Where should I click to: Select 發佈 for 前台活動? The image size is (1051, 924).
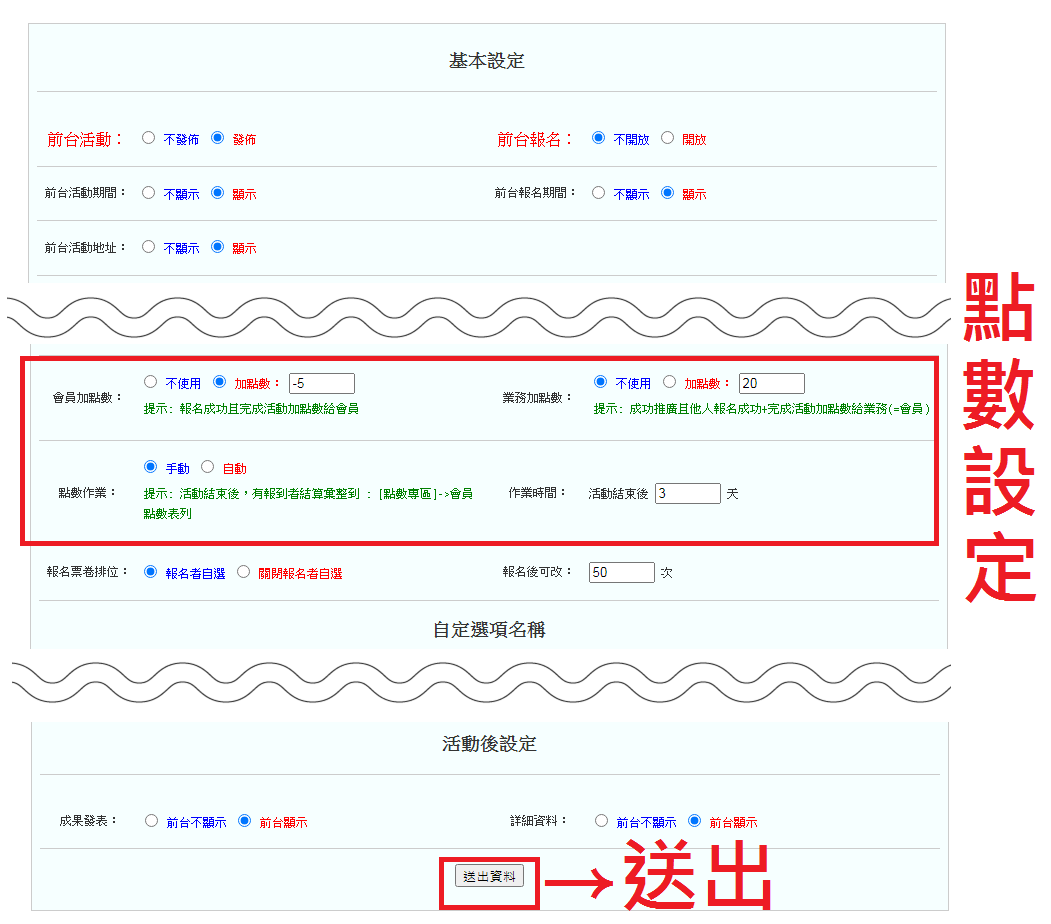[x=218, y=138]
